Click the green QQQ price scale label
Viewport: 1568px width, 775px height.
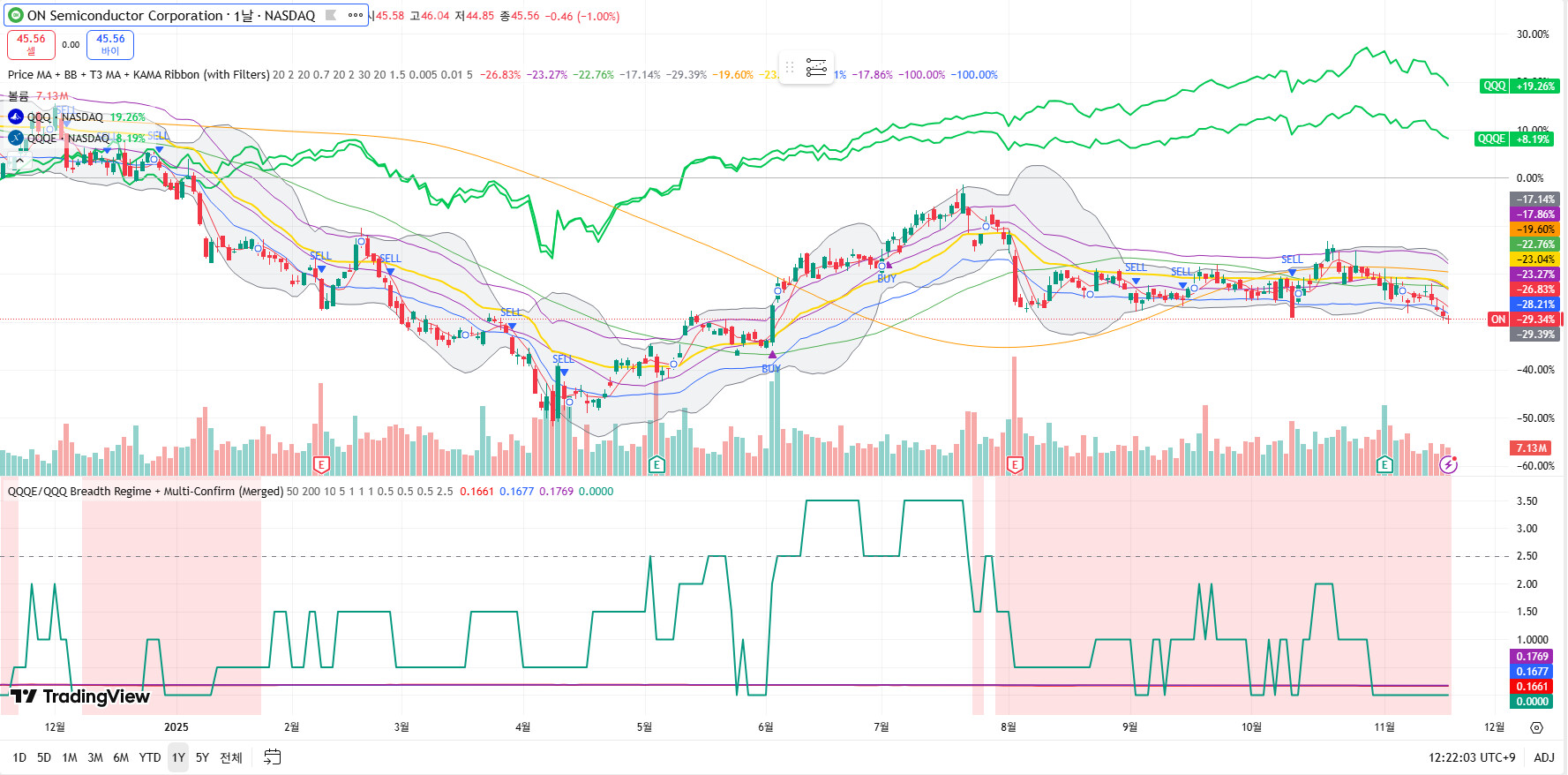[x=1495, y=87]
